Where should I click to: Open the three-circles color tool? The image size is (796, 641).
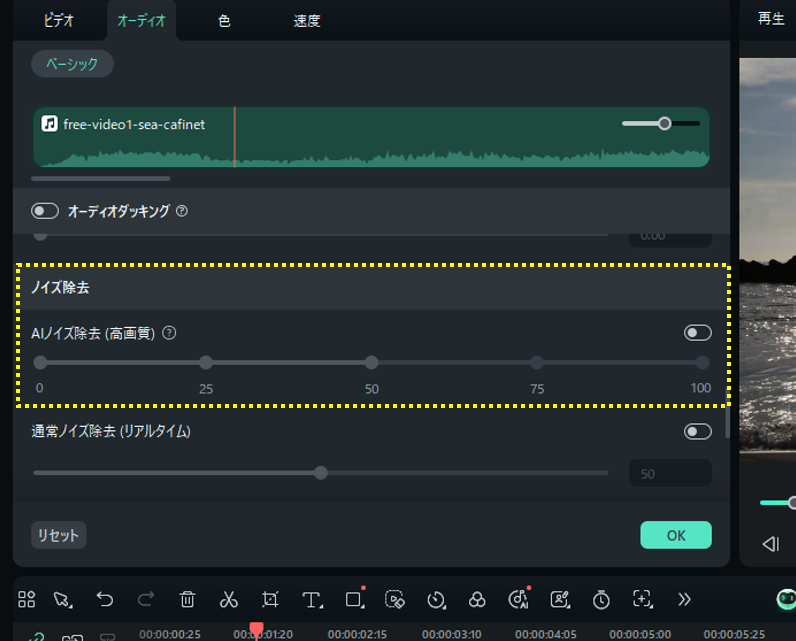[477, 599]
